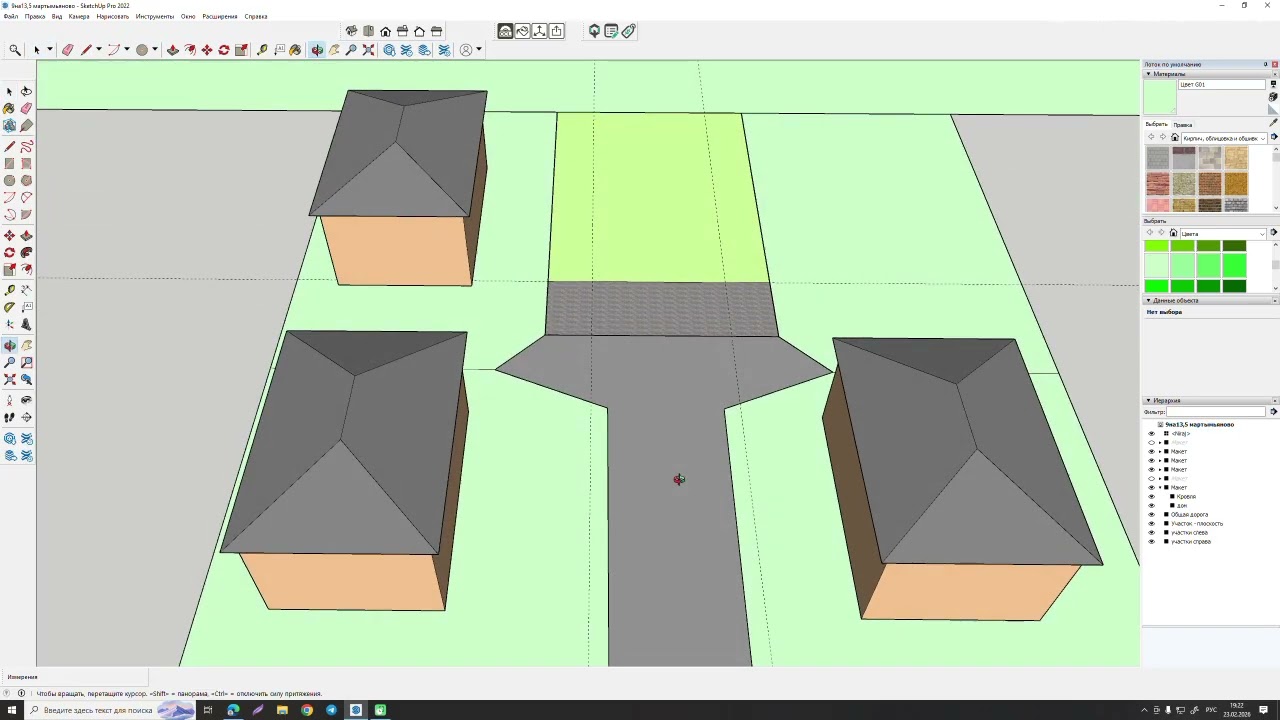Open the Расширения menu
The image size is (1280, 720).
[x=220, y=16]
